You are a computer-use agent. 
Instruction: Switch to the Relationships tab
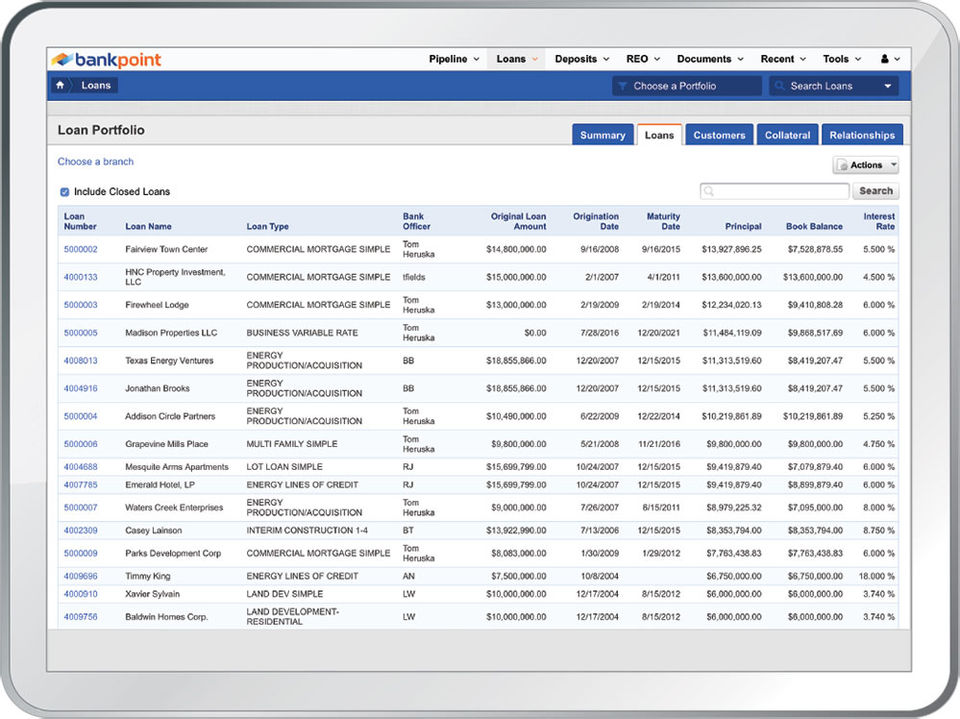pos(862,135)
